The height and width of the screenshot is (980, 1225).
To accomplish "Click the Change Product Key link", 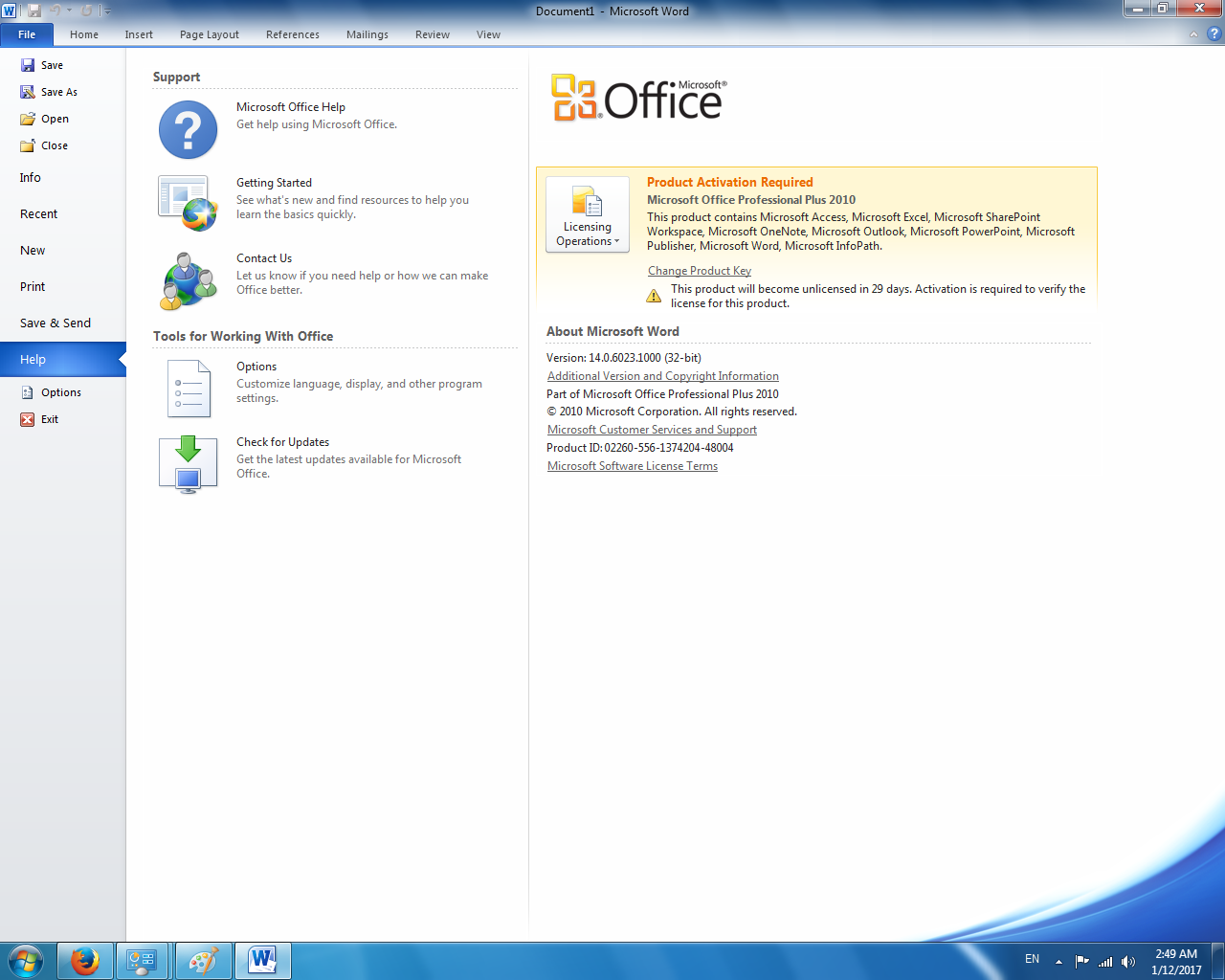I will pyautogui.click(x=700, y=271).
